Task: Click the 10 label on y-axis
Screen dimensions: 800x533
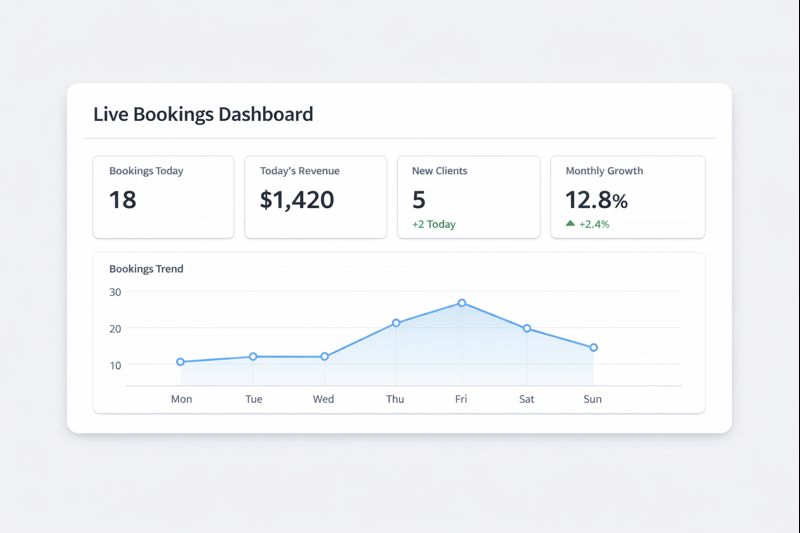Action: coord(115,365)
